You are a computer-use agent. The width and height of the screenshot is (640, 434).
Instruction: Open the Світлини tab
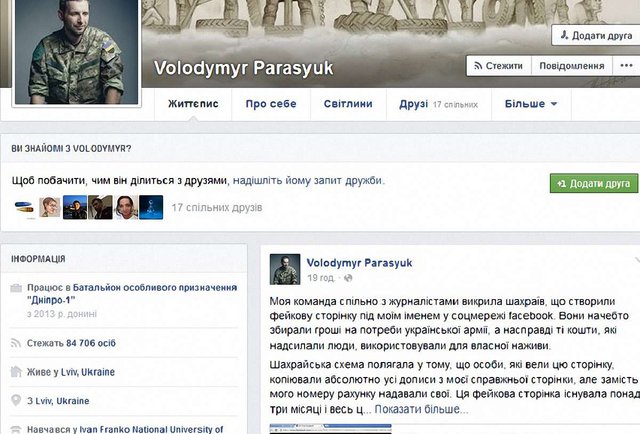pyautogui.click(x=348, y=104)
